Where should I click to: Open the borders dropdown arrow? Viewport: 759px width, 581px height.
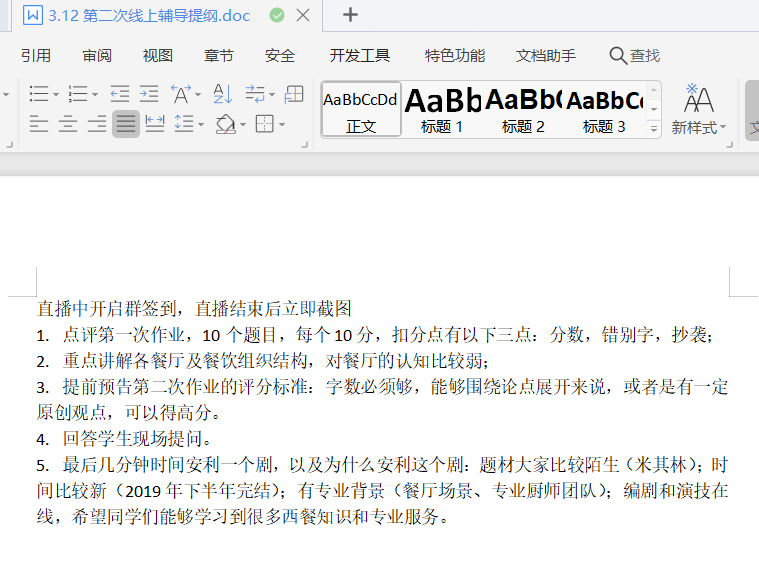[282, 124]
